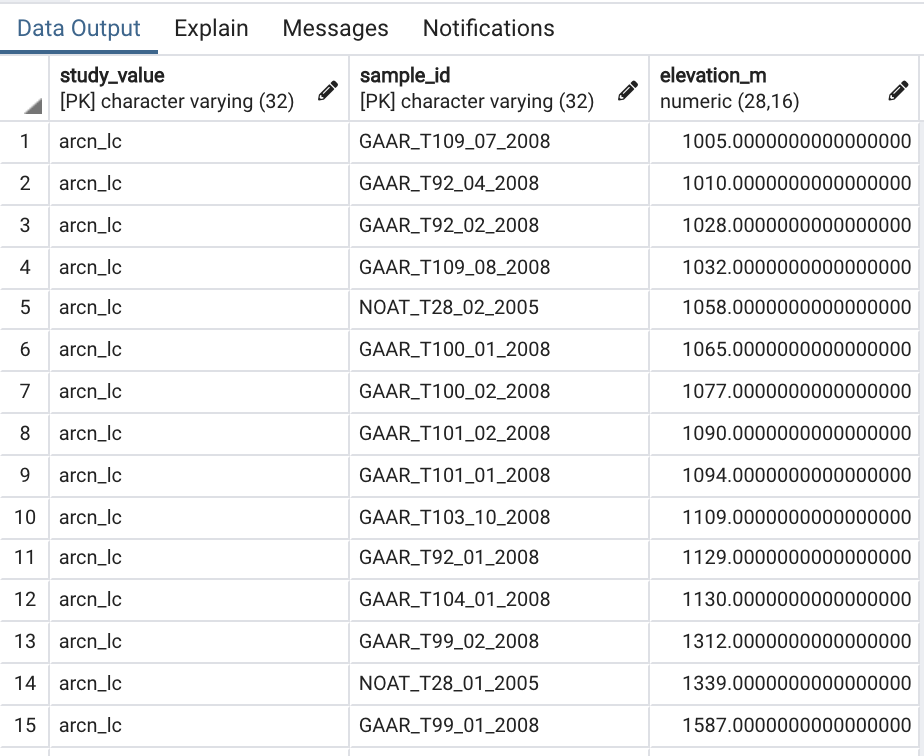Click the NOAT_T28_02_2005 sample_id cell
The width and height of the screenshot is (924, 756).
point(449,307)
